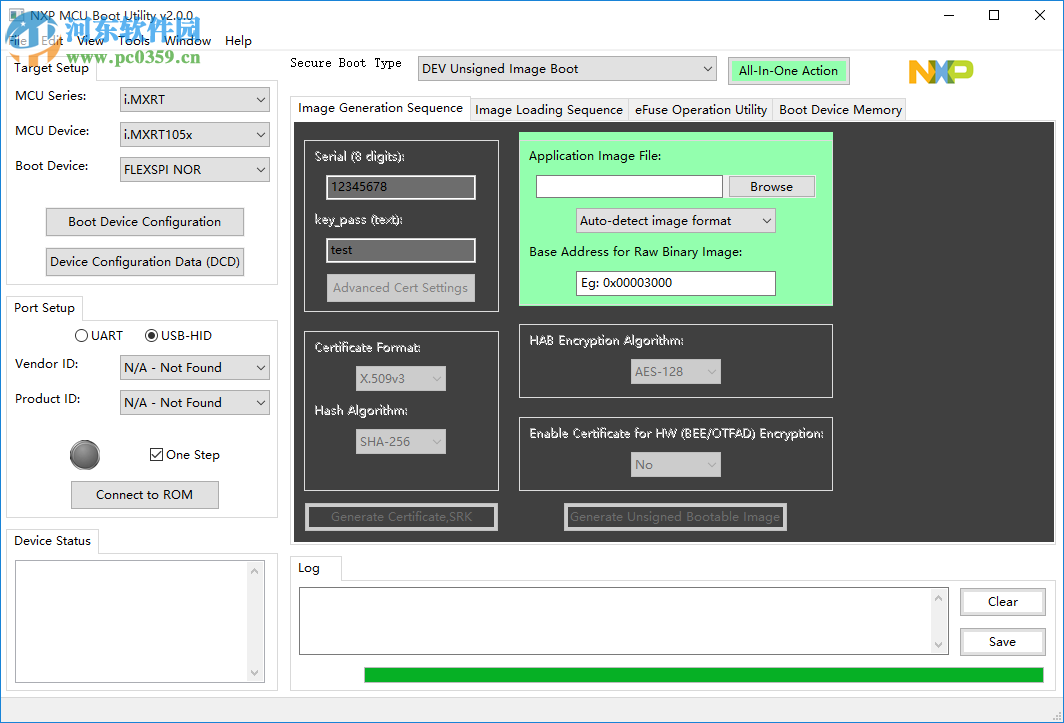Select the USB-HID port option
The height and width of the screenshot is (723, 1064).
coord(150,335)
